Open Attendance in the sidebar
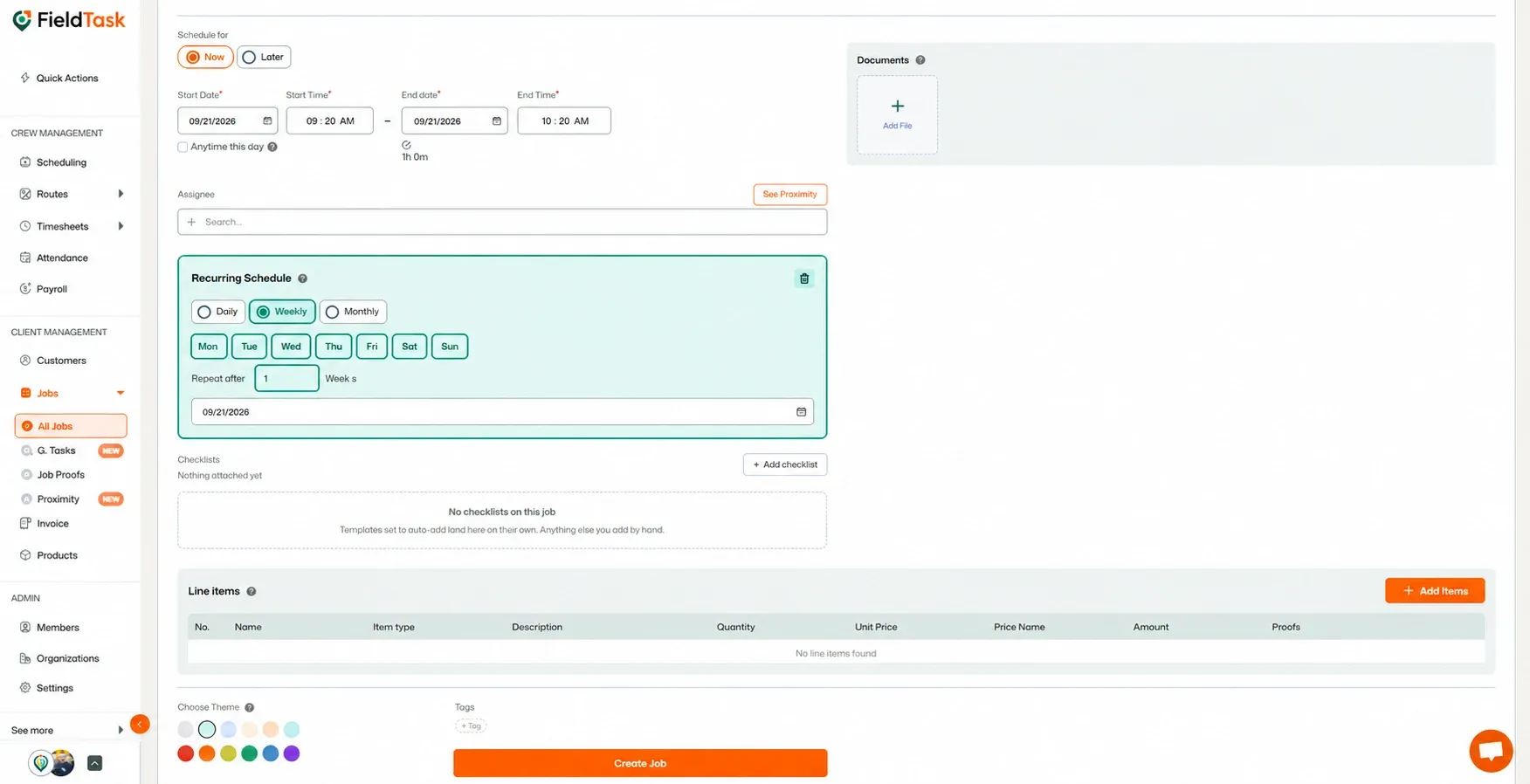This screenshot has width=1530, height=784. tap(61, 258)
